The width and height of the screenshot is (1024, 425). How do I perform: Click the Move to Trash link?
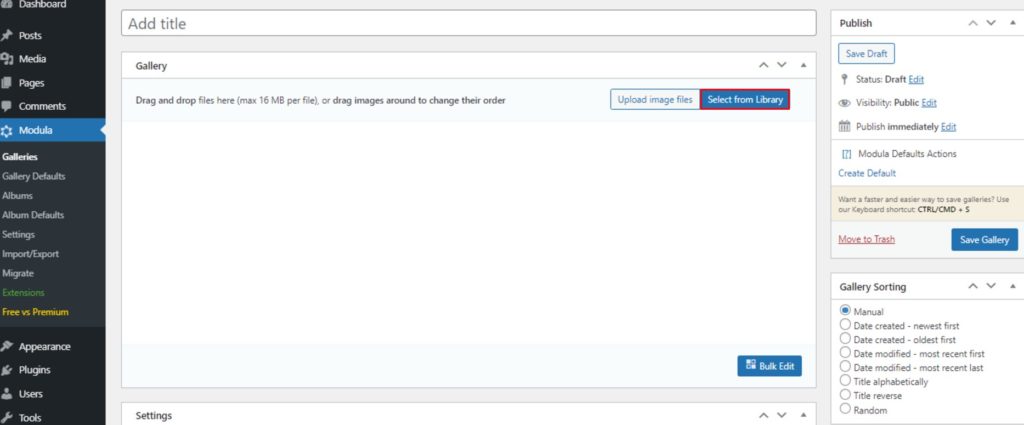coord(866,239)
